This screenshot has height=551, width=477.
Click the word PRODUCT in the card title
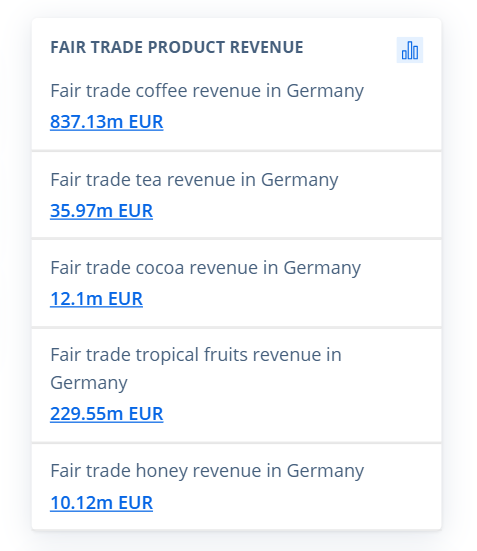[186, 47]
